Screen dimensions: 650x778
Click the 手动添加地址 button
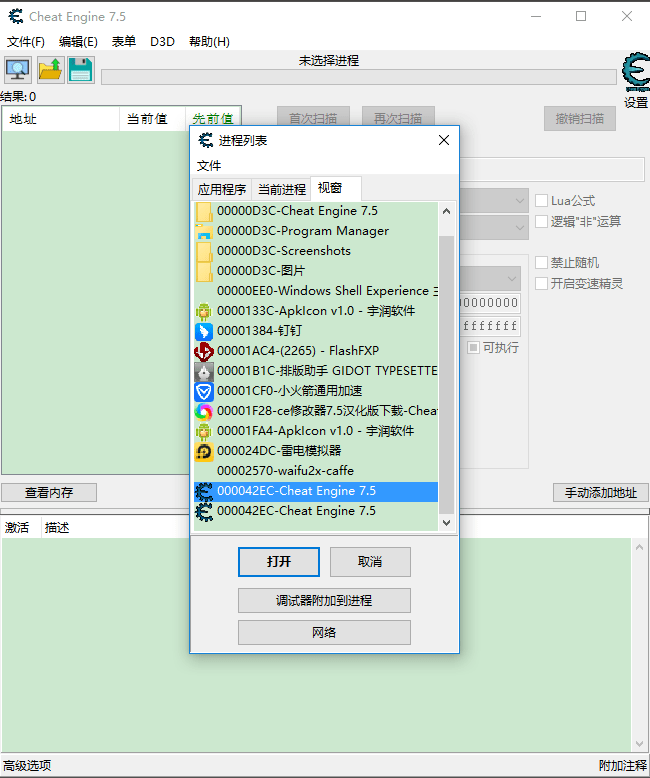pyautogui.click(x=601, y=493)
